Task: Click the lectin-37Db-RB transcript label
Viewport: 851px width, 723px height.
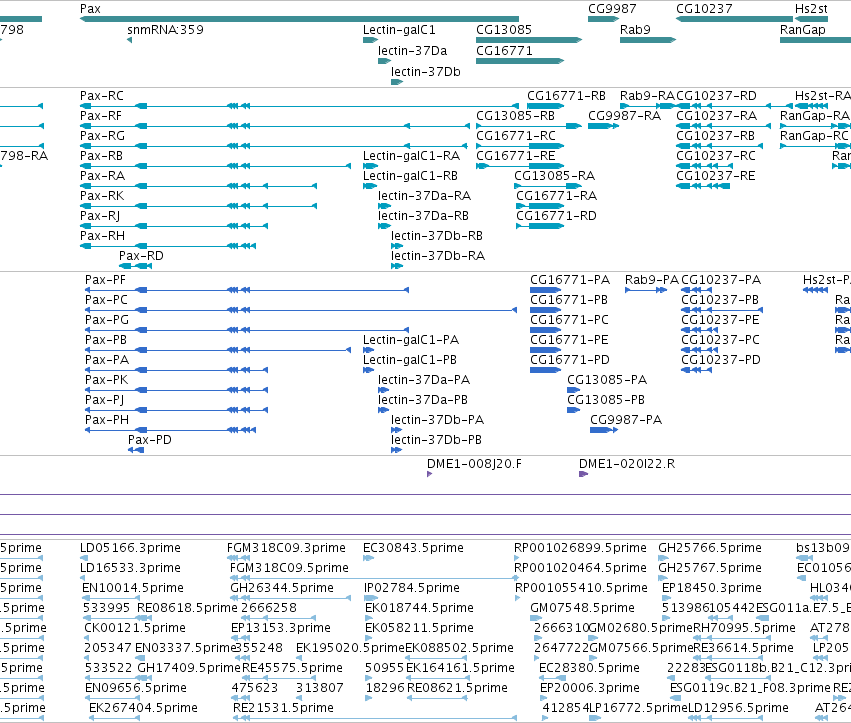Action: pos(437,236)
